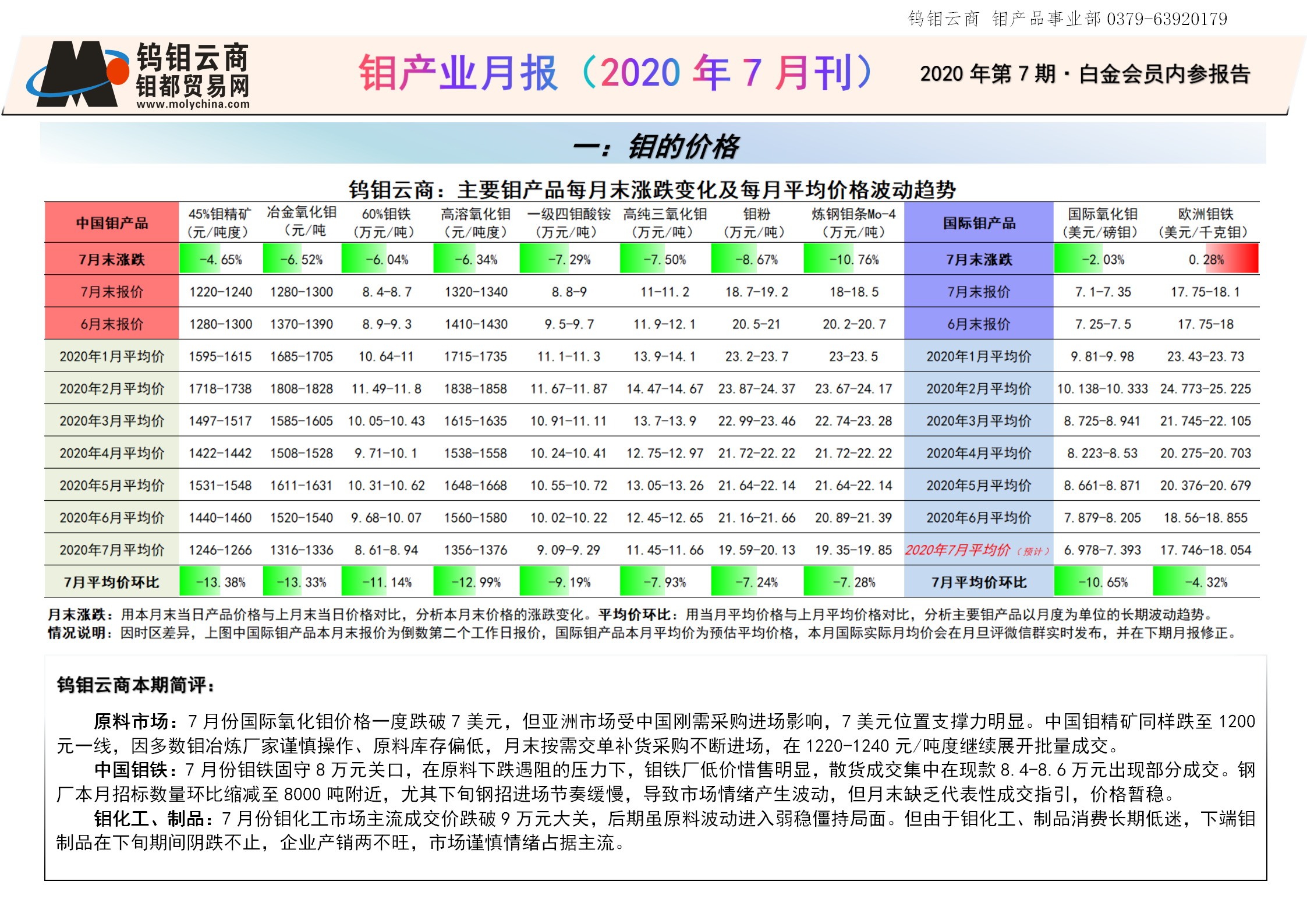Select the 18.56-18.855 June European average
Viewport: 1307px width, 924px height.
(x=1205, y=518)
